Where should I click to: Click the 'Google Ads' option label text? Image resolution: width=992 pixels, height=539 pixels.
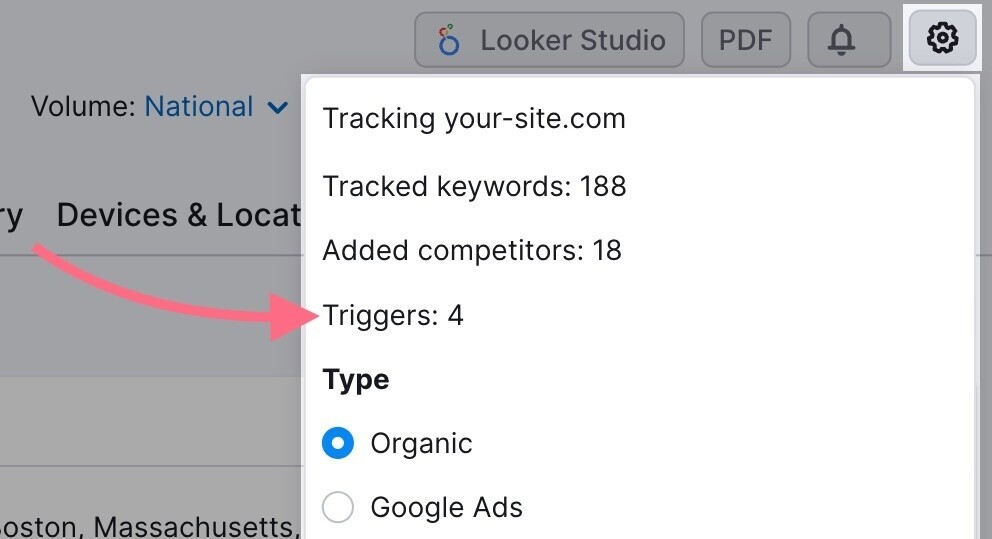coord(446,507)
